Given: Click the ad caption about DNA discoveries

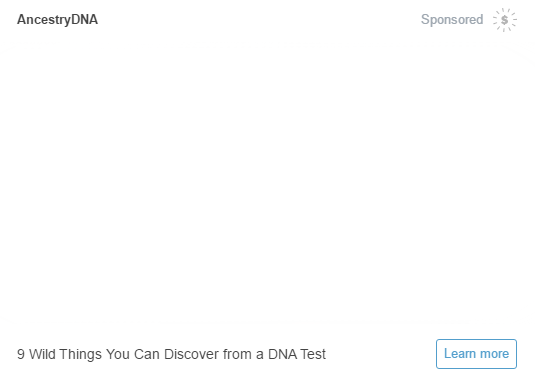Looking at the screenshot, I should click(171, 354).
